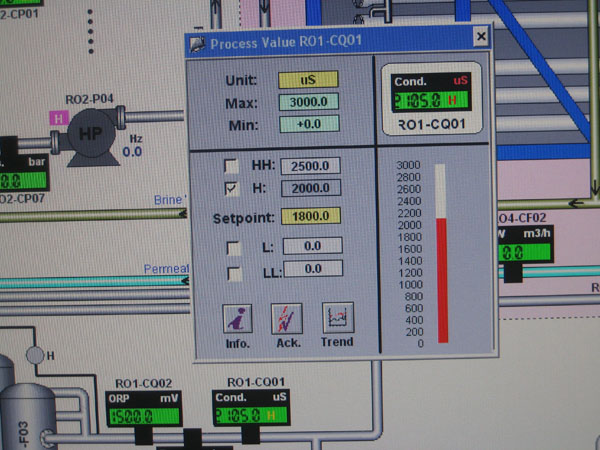Click the Setpoint field showing 1800.0
The image size is (600, 450).
(x=312, y=216)
